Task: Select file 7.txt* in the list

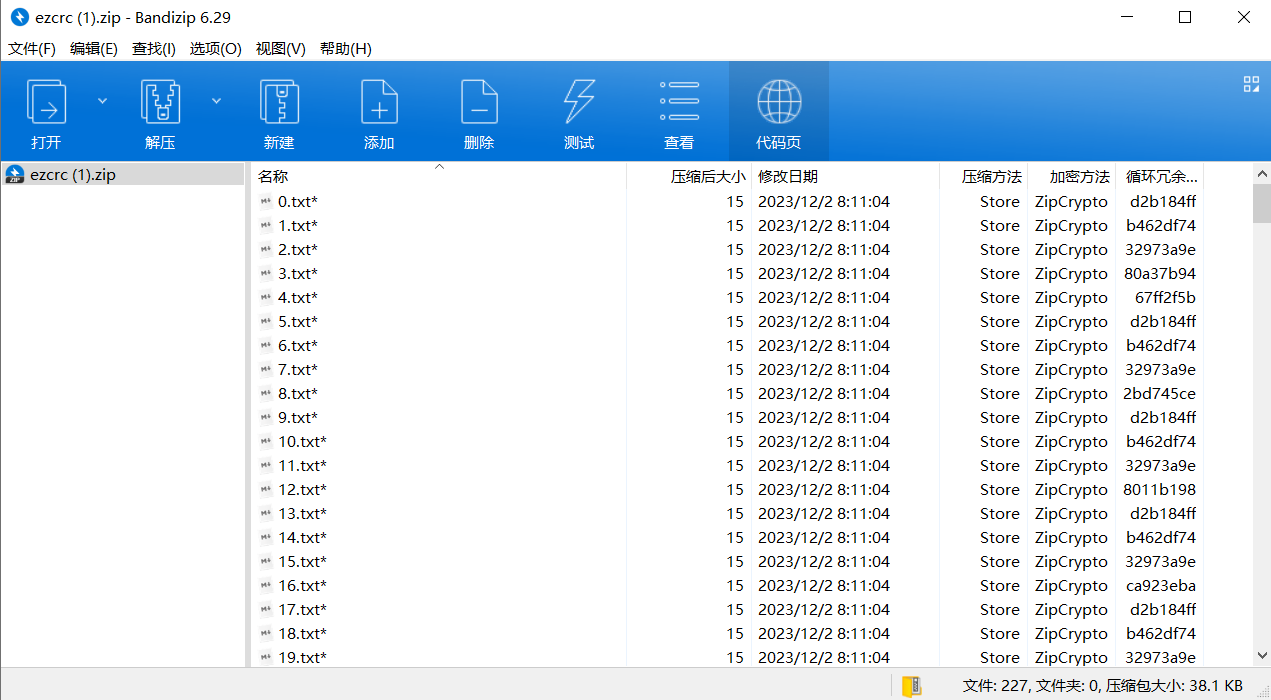Action: pos(298,369)
